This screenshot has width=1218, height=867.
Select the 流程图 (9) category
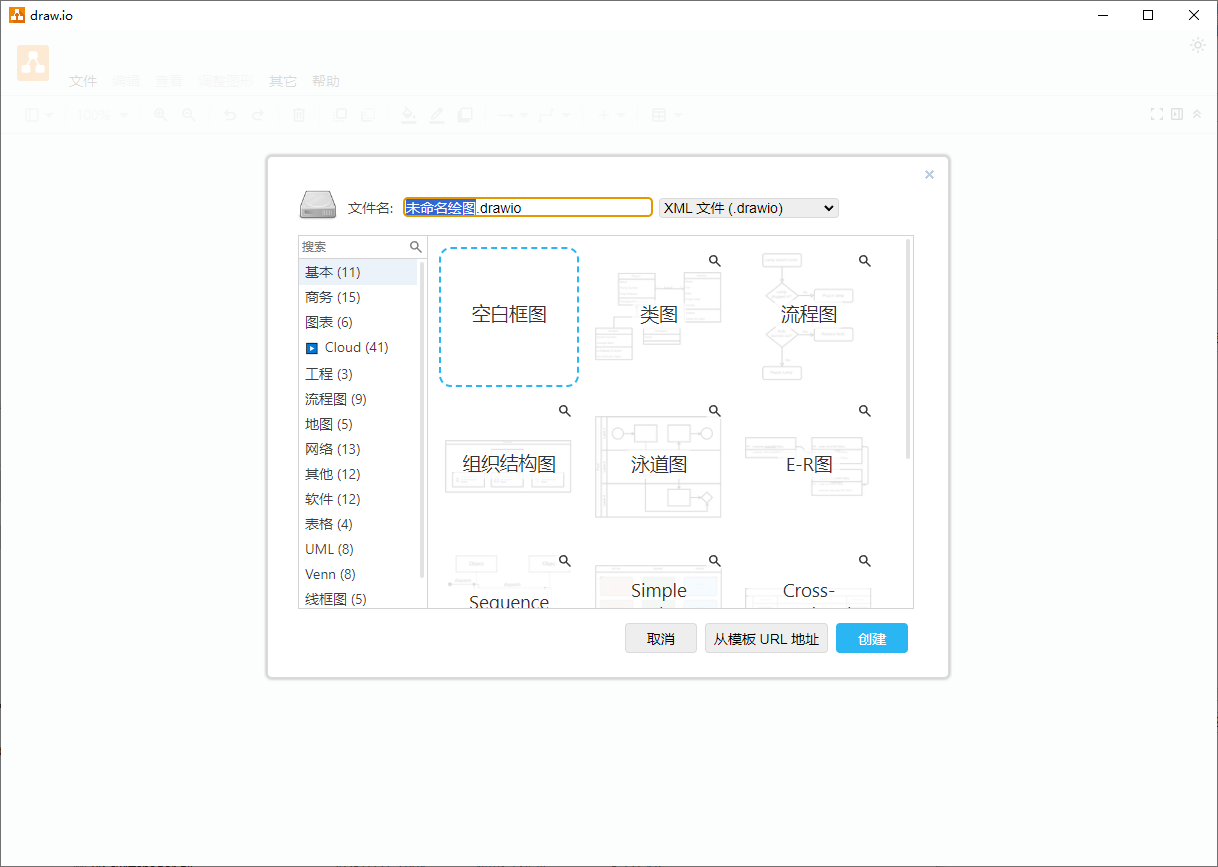358,399
